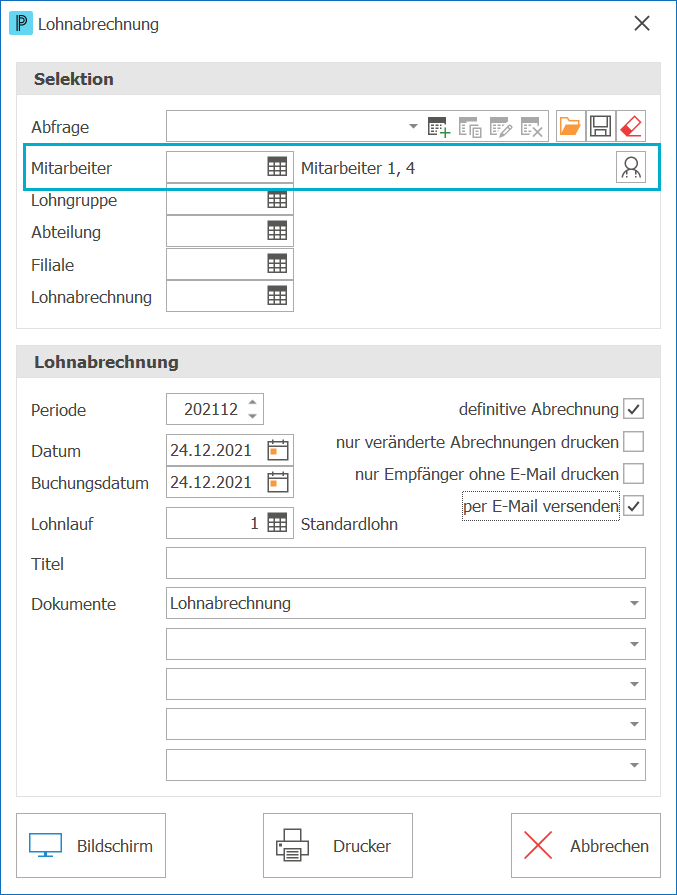Open the Mitarbeiter lookup table icon
Image resolution: width=677 pixels, height=895 pixels.
277,167
